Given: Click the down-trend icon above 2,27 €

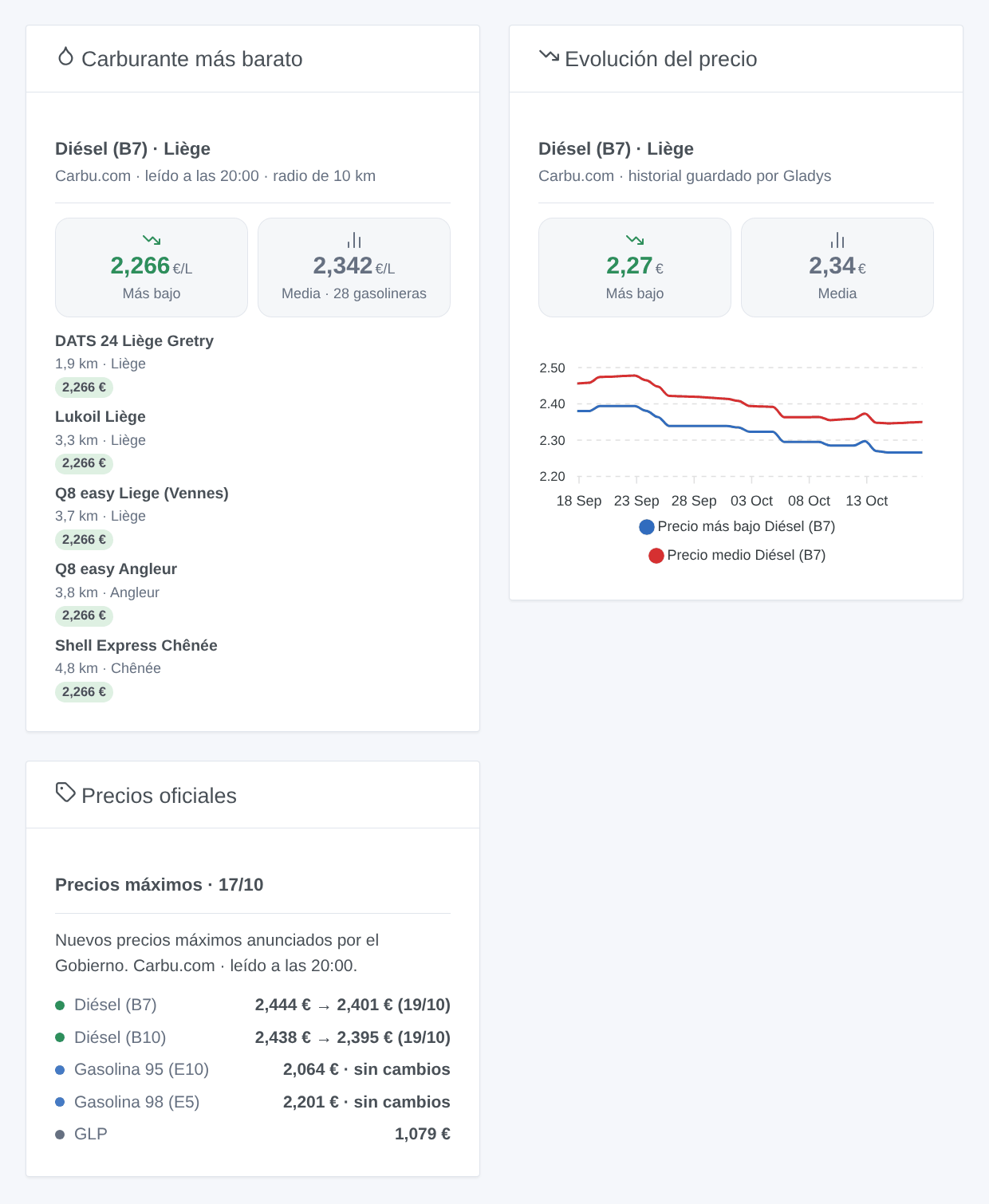Looking at the screenshot, I should coord(635,240).
